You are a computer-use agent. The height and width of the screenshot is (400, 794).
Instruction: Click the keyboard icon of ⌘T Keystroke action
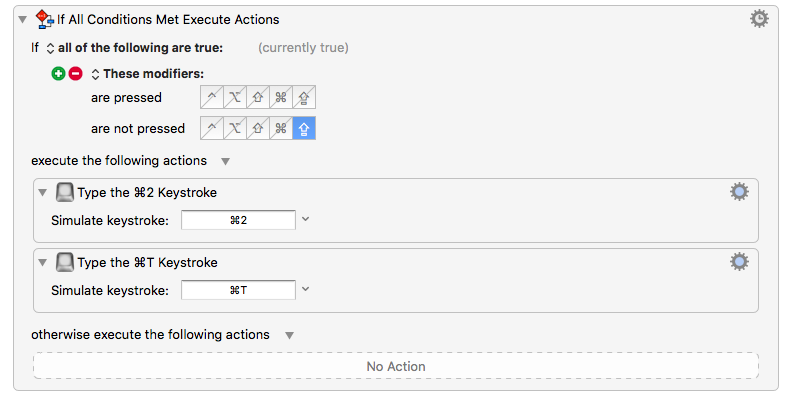pyautogui.click(x=65, y=262)
